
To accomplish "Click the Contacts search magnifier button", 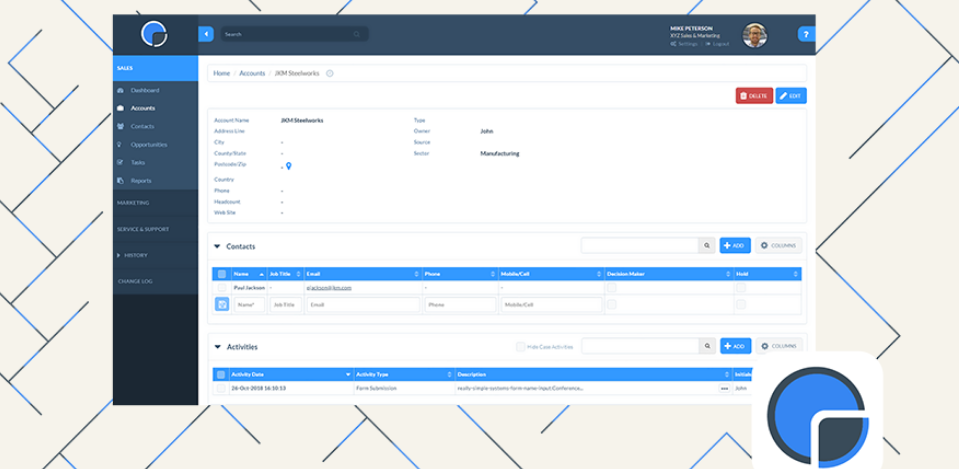I will (x=707, y=246).
